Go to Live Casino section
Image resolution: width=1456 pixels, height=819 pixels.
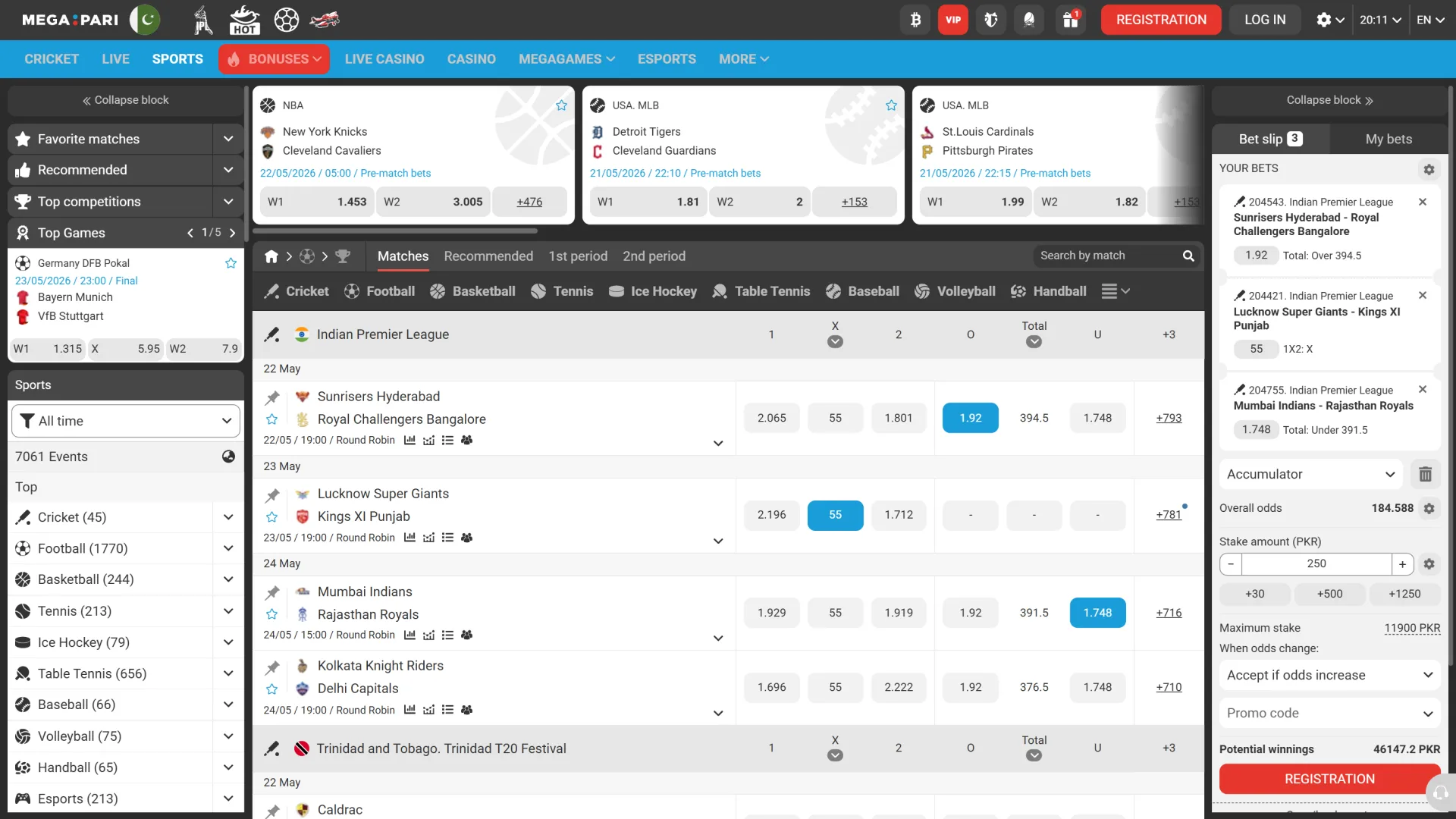coord(384,59)
